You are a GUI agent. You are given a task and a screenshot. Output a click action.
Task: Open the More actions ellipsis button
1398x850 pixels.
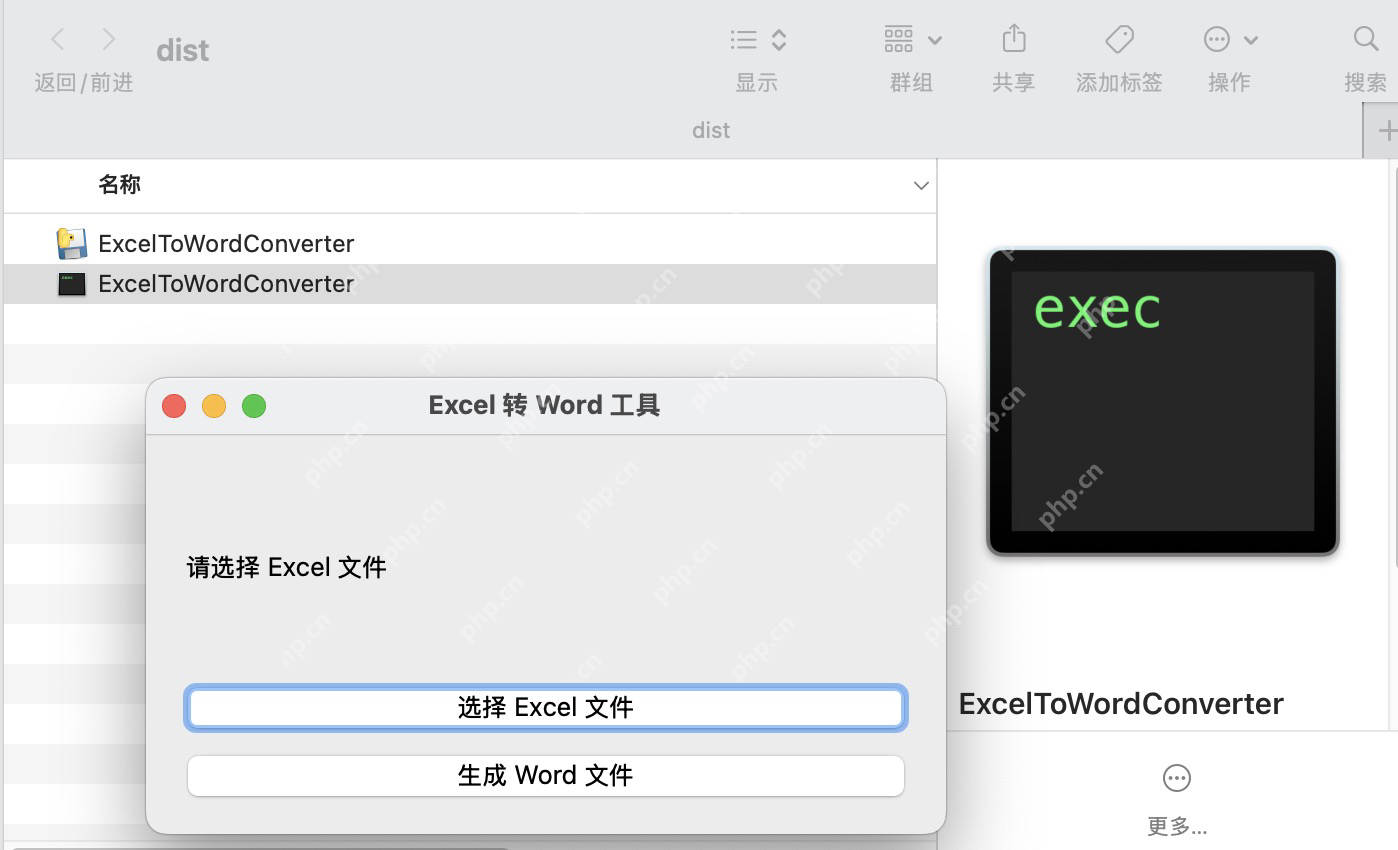(x=1177, y=778)
